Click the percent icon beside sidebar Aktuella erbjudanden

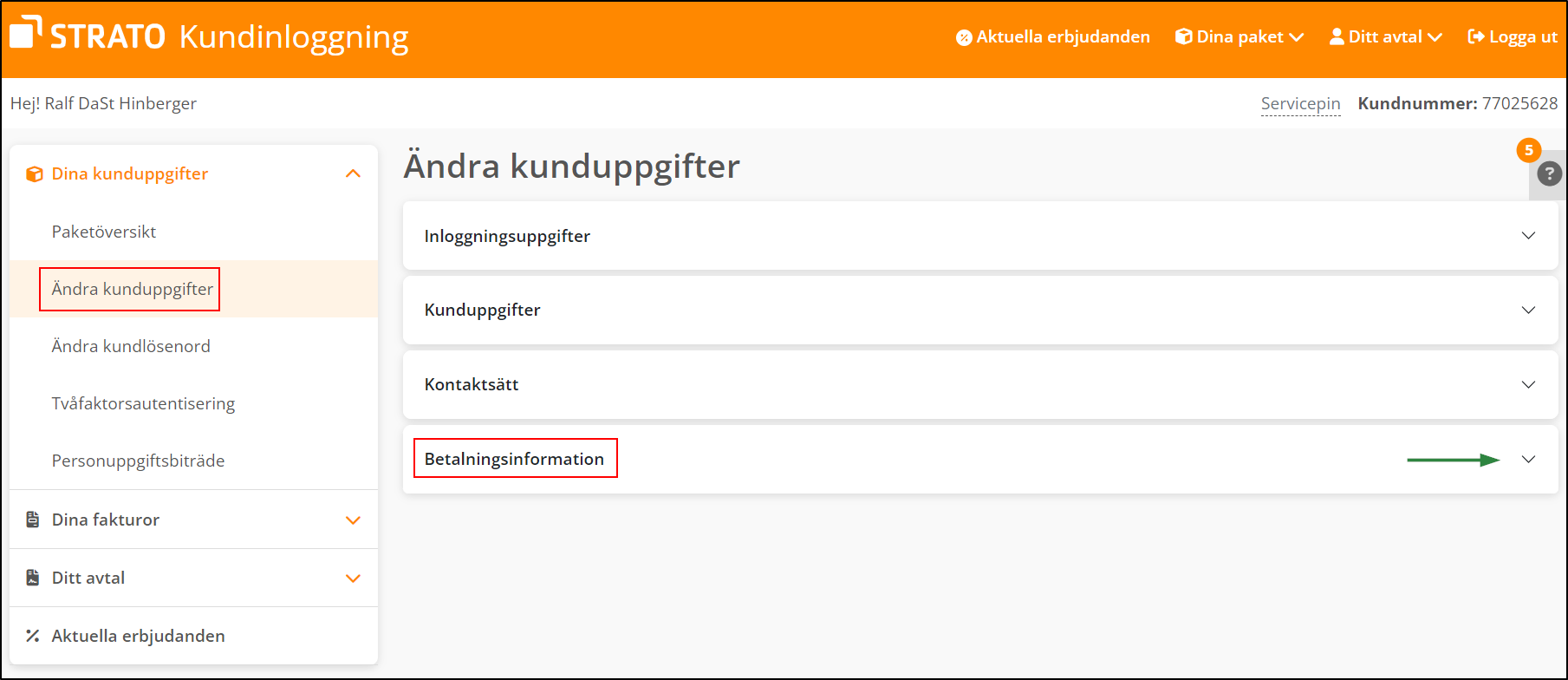tap(33, 636)
